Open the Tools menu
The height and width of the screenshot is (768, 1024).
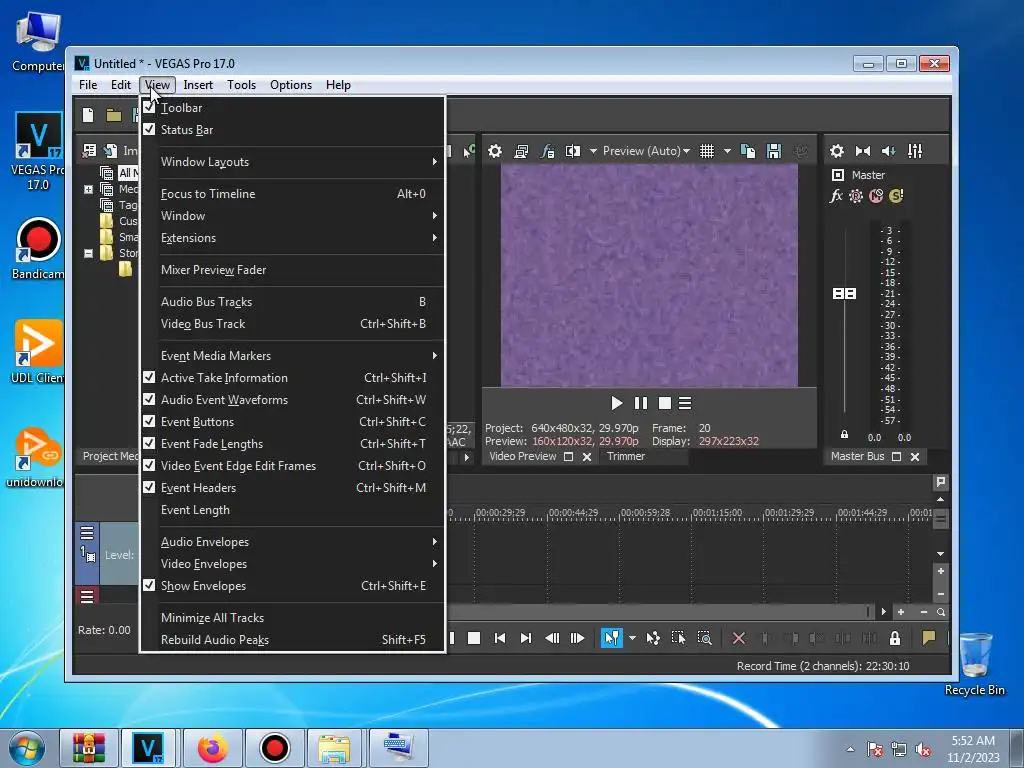click(241, 85)
